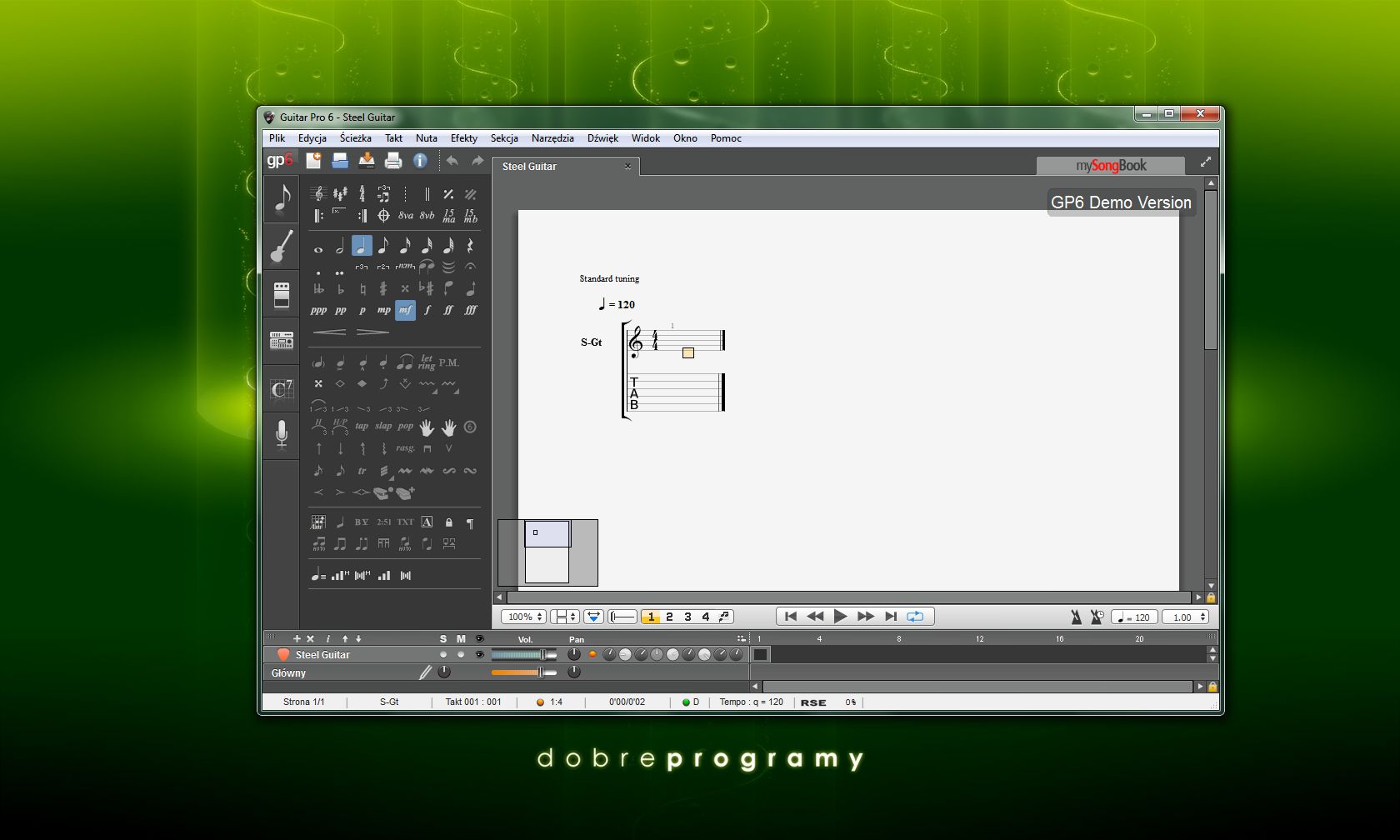Insert a chord diagram with the grid icon

coord(318,522)
